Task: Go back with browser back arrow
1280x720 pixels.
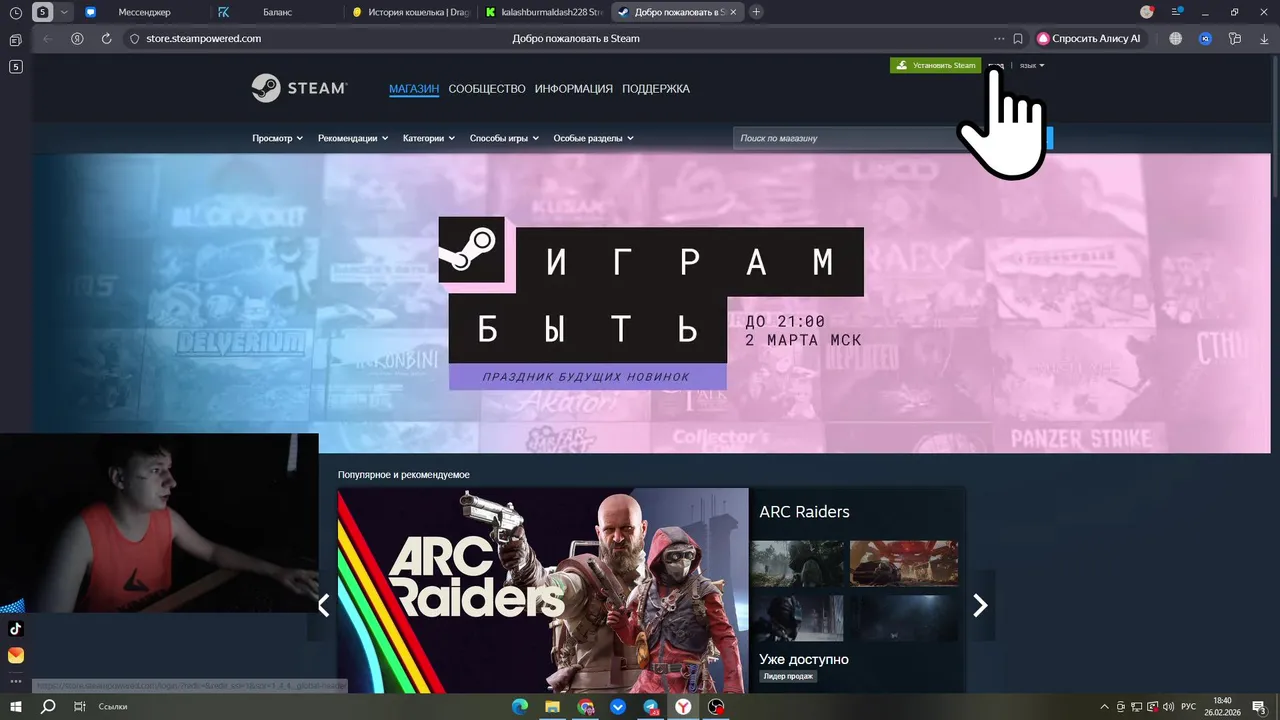Action: [x=47, y=38]
